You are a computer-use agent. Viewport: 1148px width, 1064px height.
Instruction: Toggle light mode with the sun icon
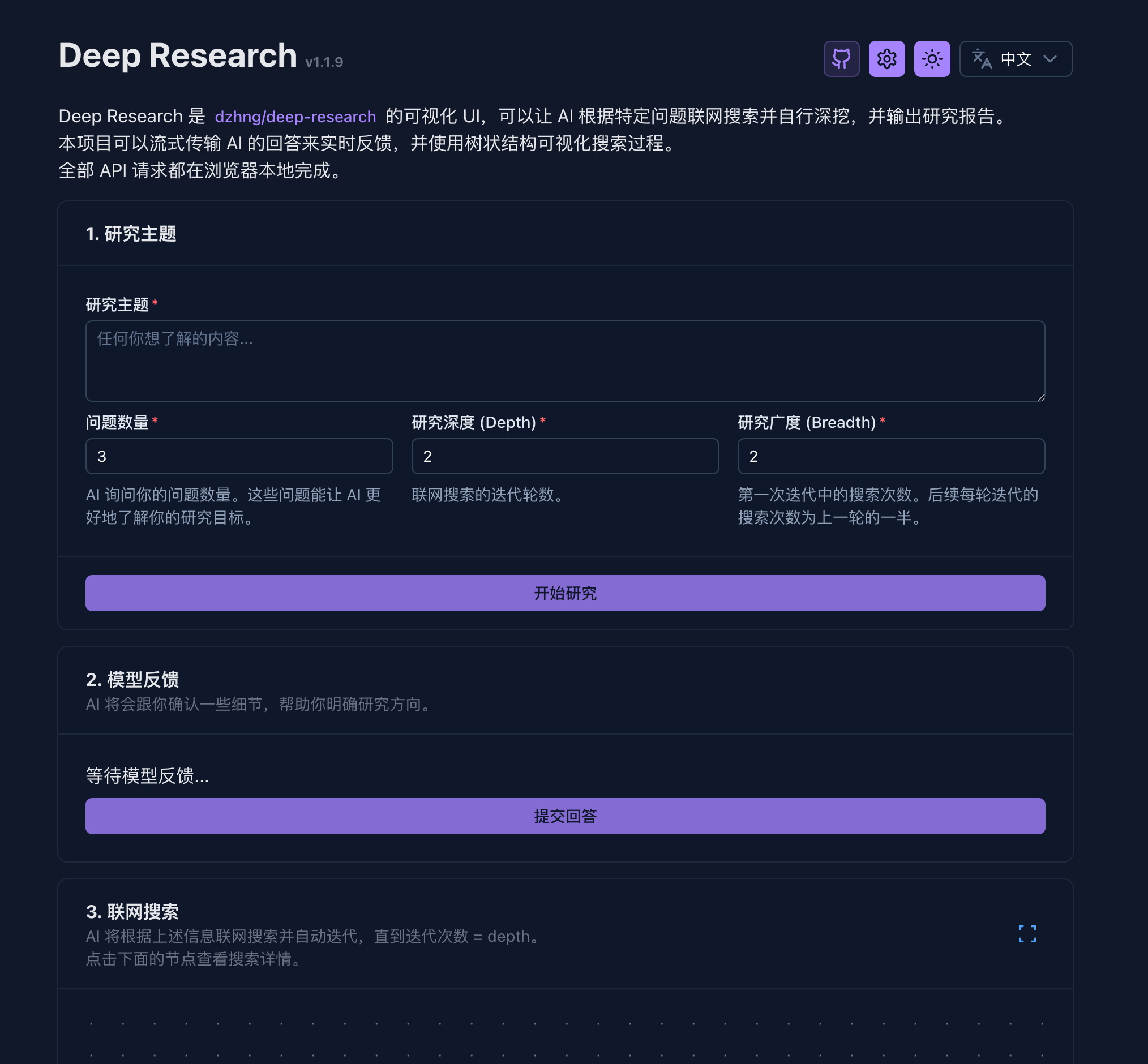(932, 59)
